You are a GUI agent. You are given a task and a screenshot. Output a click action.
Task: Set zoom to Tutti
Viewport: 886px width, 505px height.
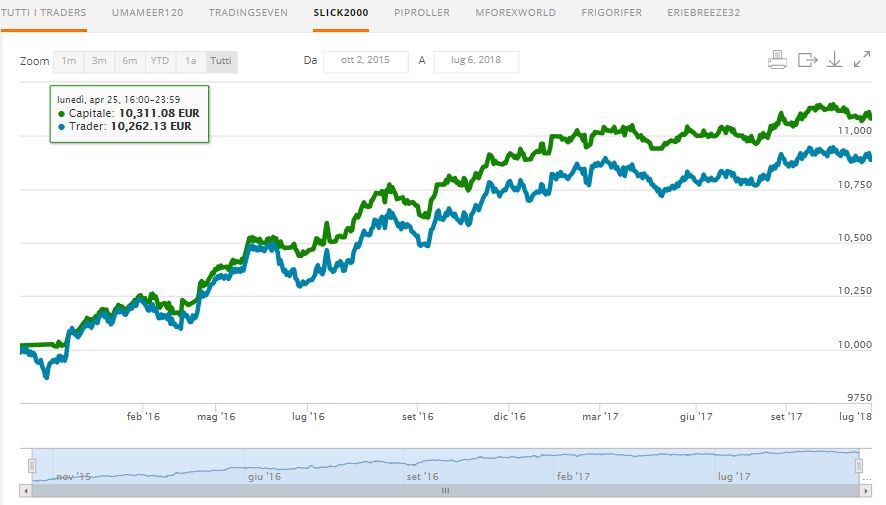pyautogui.click(x=221, y=61)
